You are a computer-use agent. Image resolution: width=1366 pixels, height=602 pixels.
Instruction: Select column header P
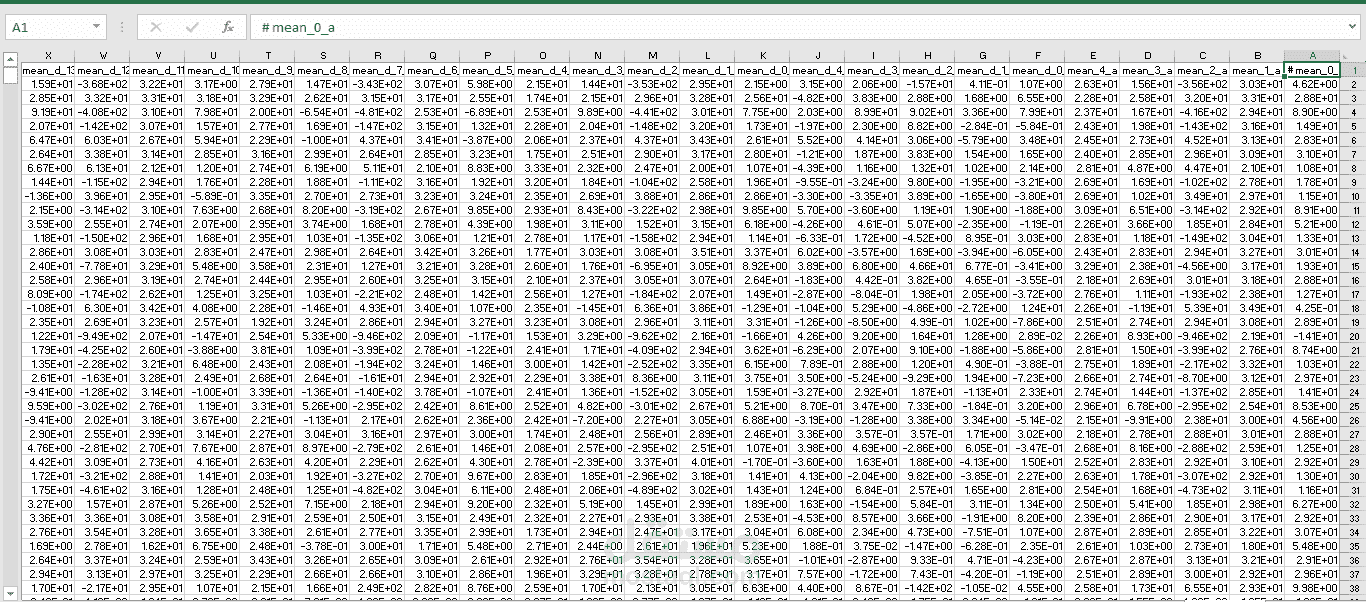pos(487,55)
